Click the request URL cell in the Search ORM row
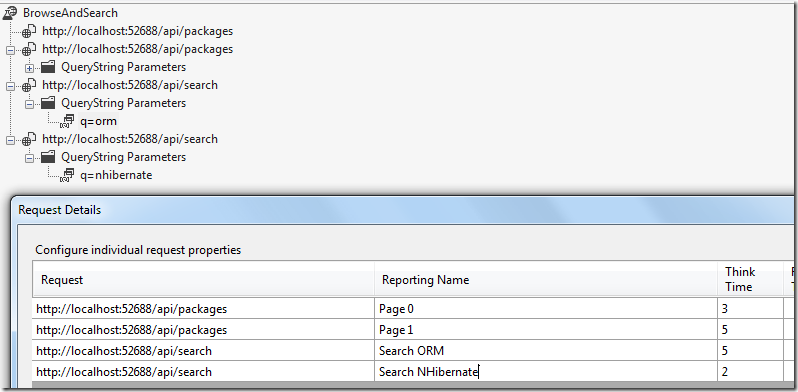Viewport: 798px width, 392px height. (204, 351)
